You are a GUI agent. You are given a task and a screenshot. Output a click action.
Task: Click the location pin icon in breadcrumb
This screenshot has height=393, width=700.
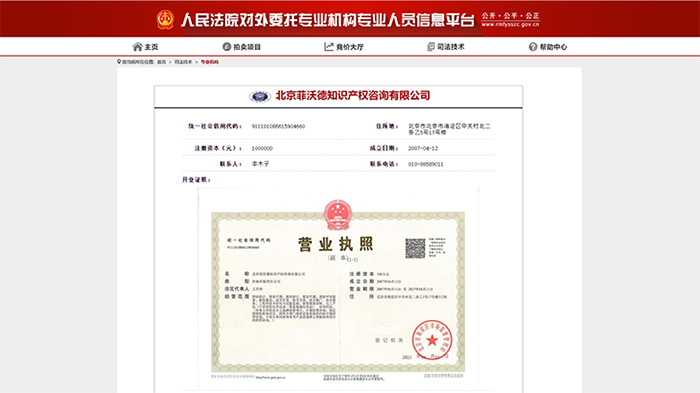(119, 62)
